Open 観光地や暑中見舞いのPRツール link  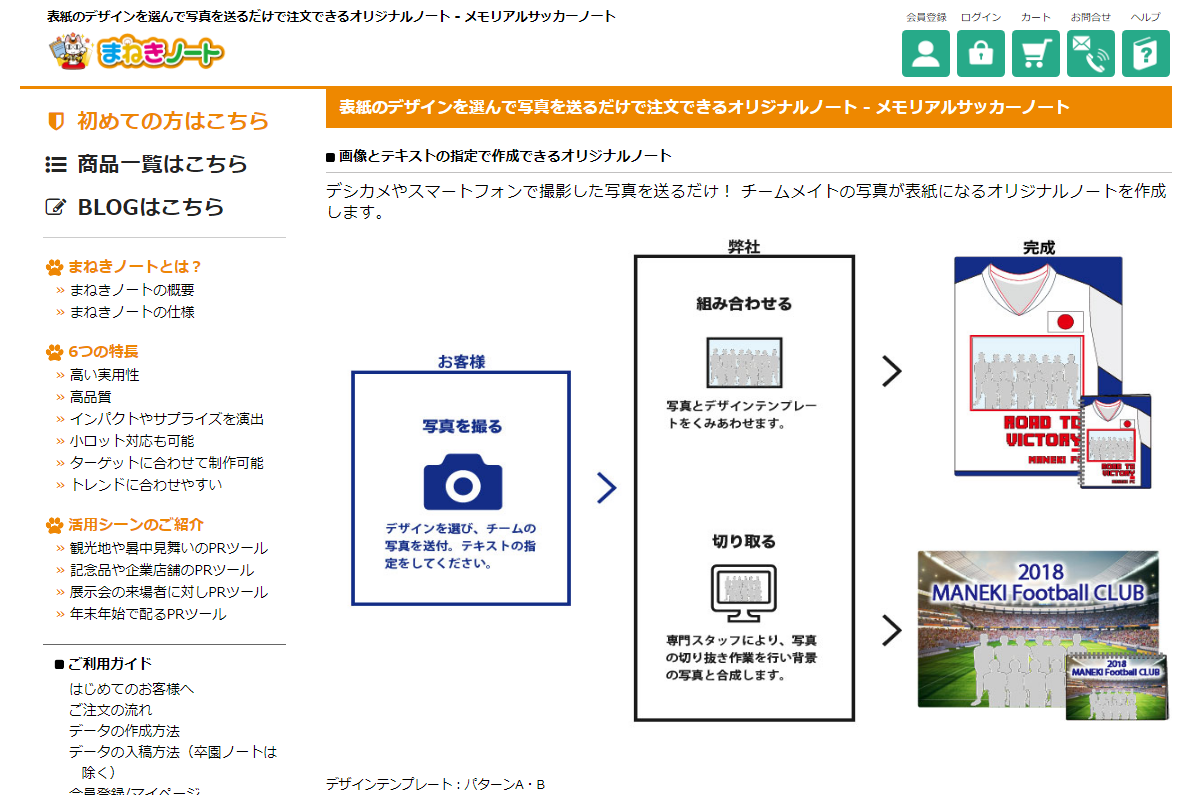(x=169, y=548)
